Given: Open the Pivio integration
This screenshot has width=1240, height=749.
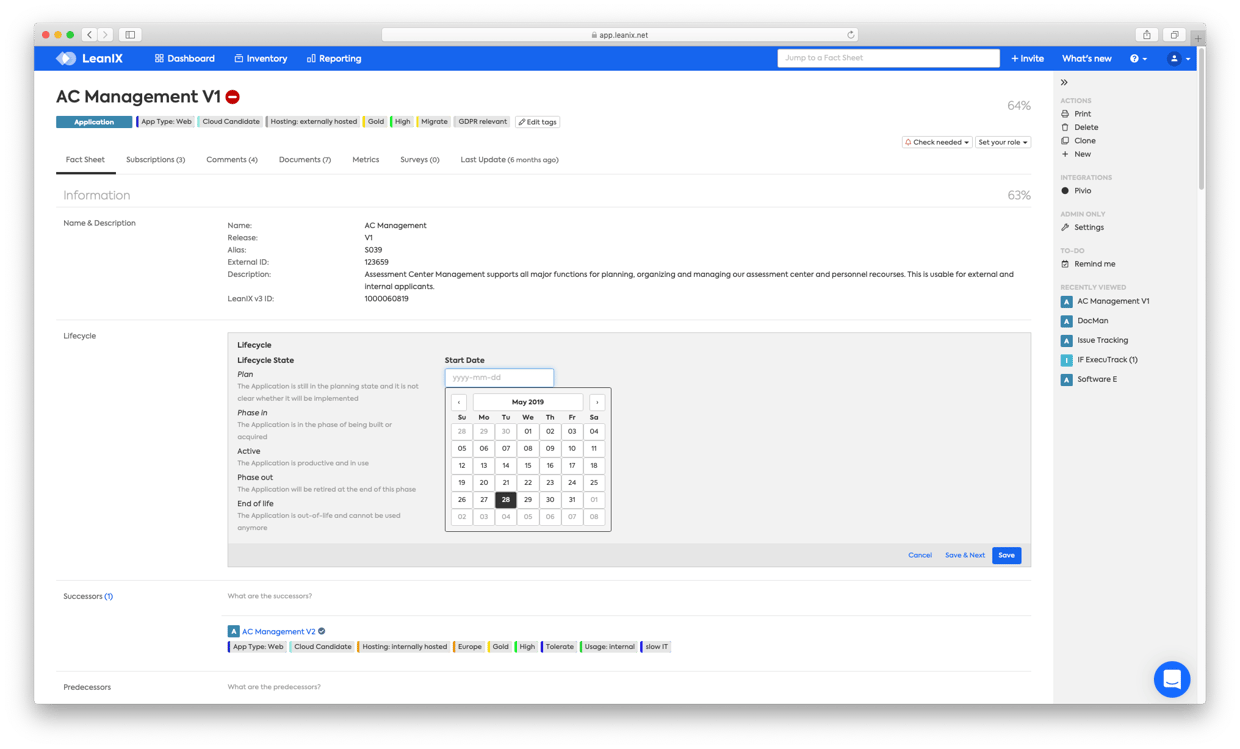Looking at the screenshot, I should (1083, 190).
